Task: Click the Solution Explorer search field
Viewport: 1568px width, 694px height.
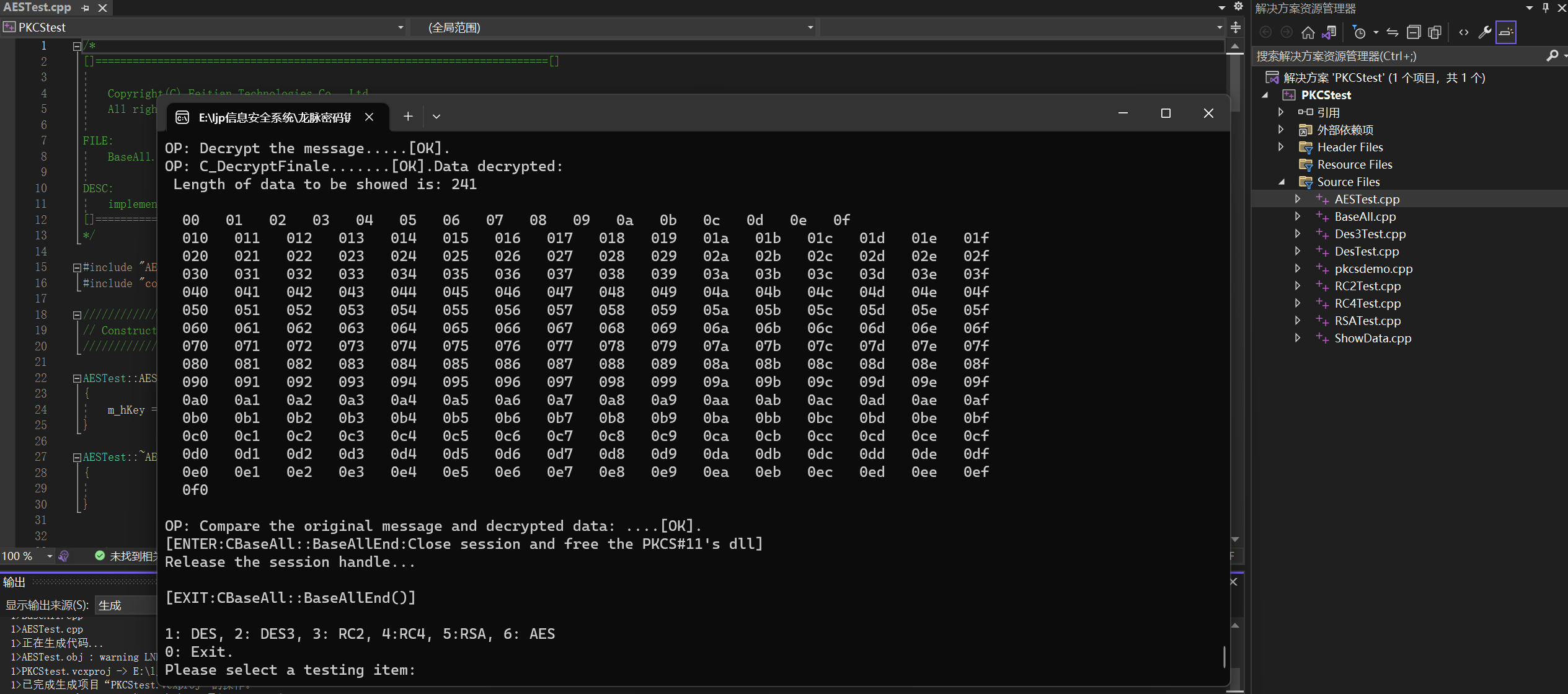Action: coord(1395,56)
